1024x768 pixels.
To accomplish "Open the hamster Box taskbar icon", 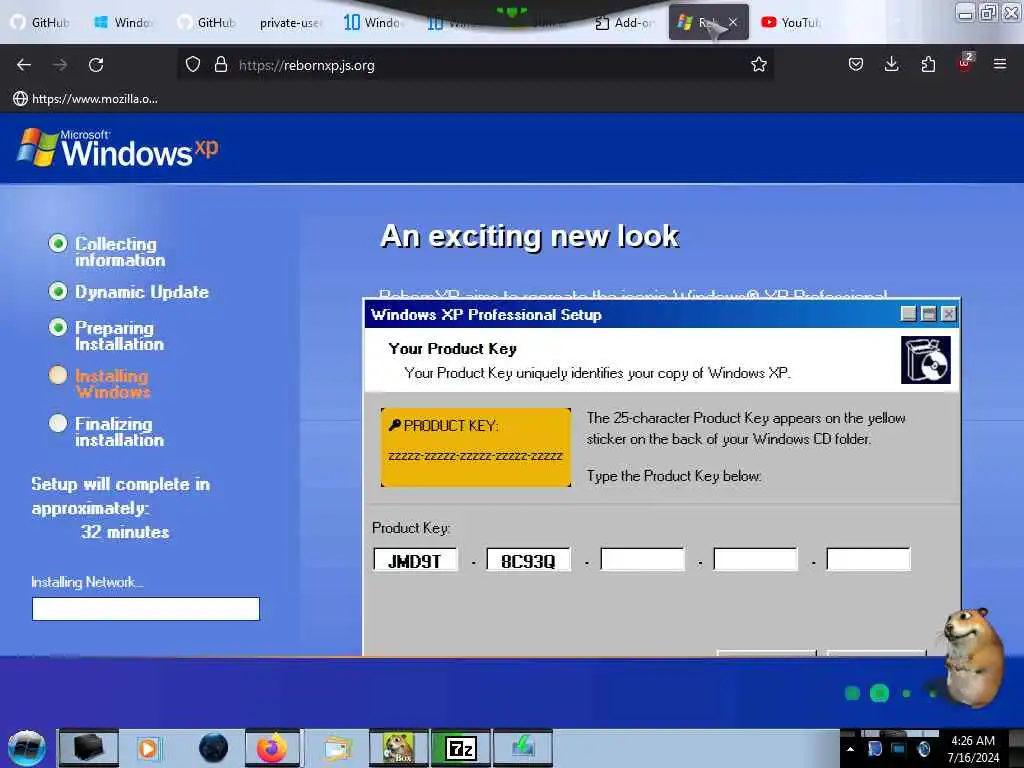I will click(398, 748).
